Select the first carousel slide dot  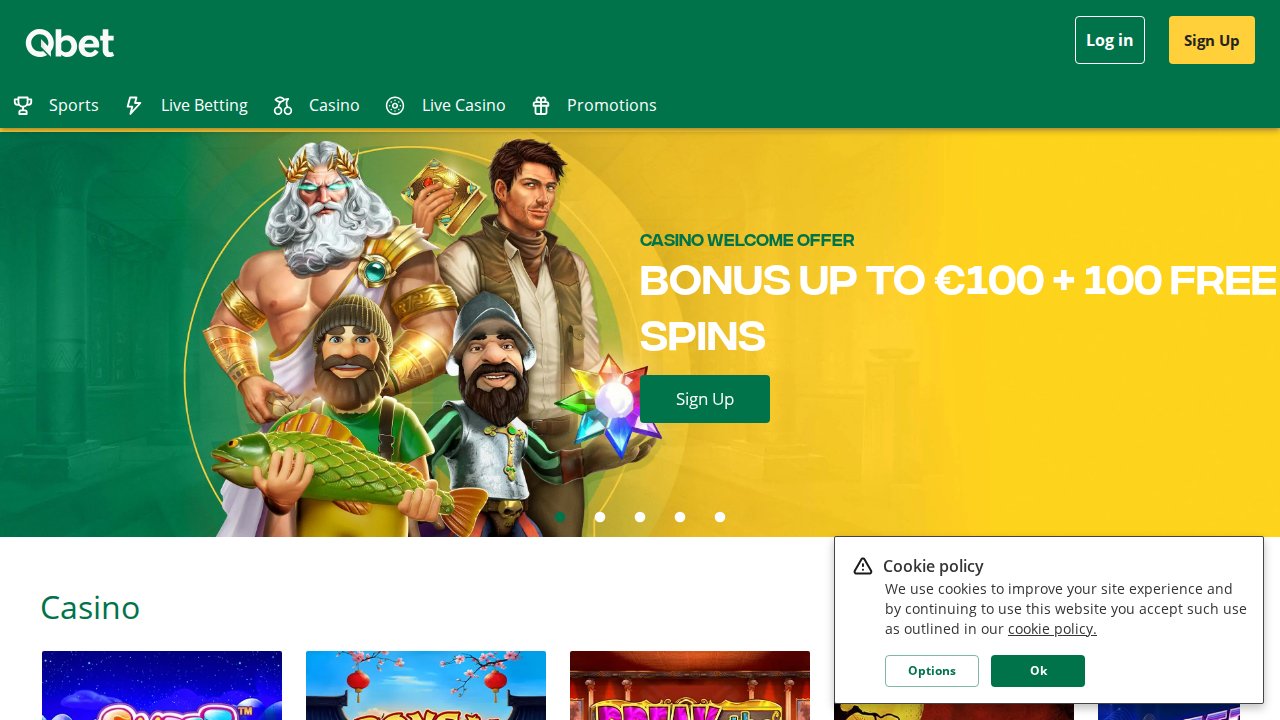[560, 517]
